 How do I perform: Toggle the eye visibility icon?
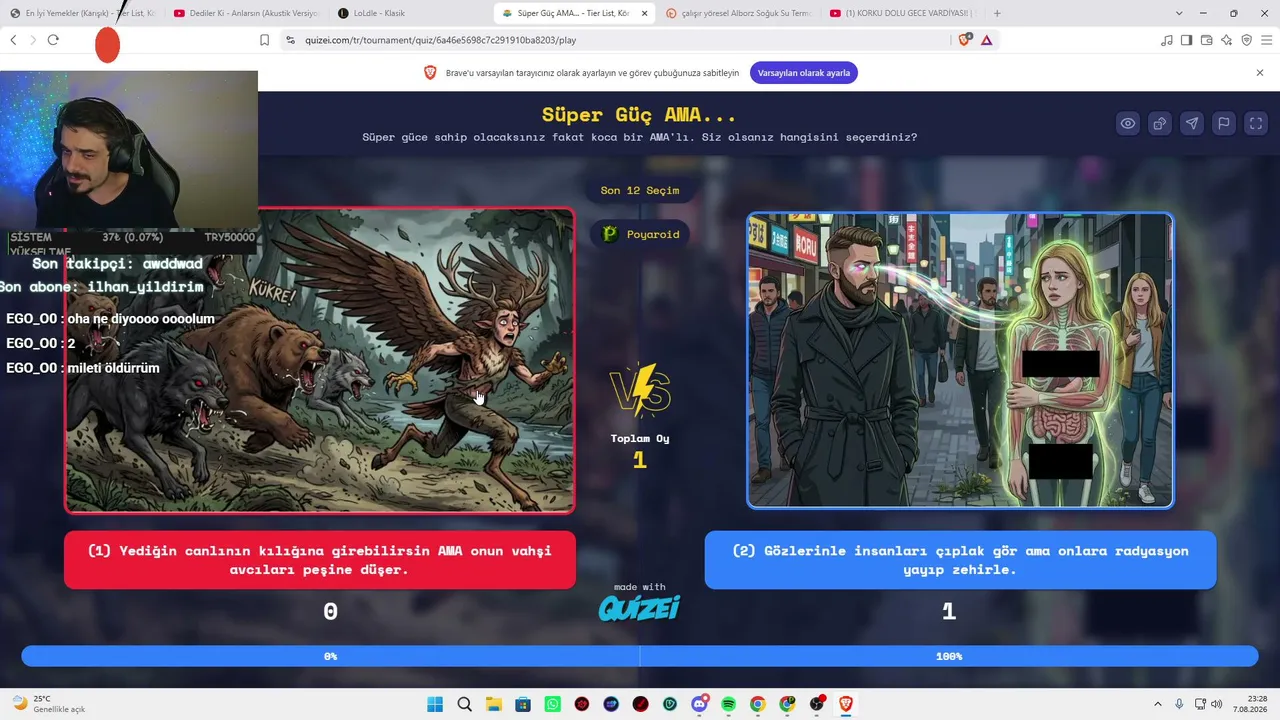(1128, 123)
